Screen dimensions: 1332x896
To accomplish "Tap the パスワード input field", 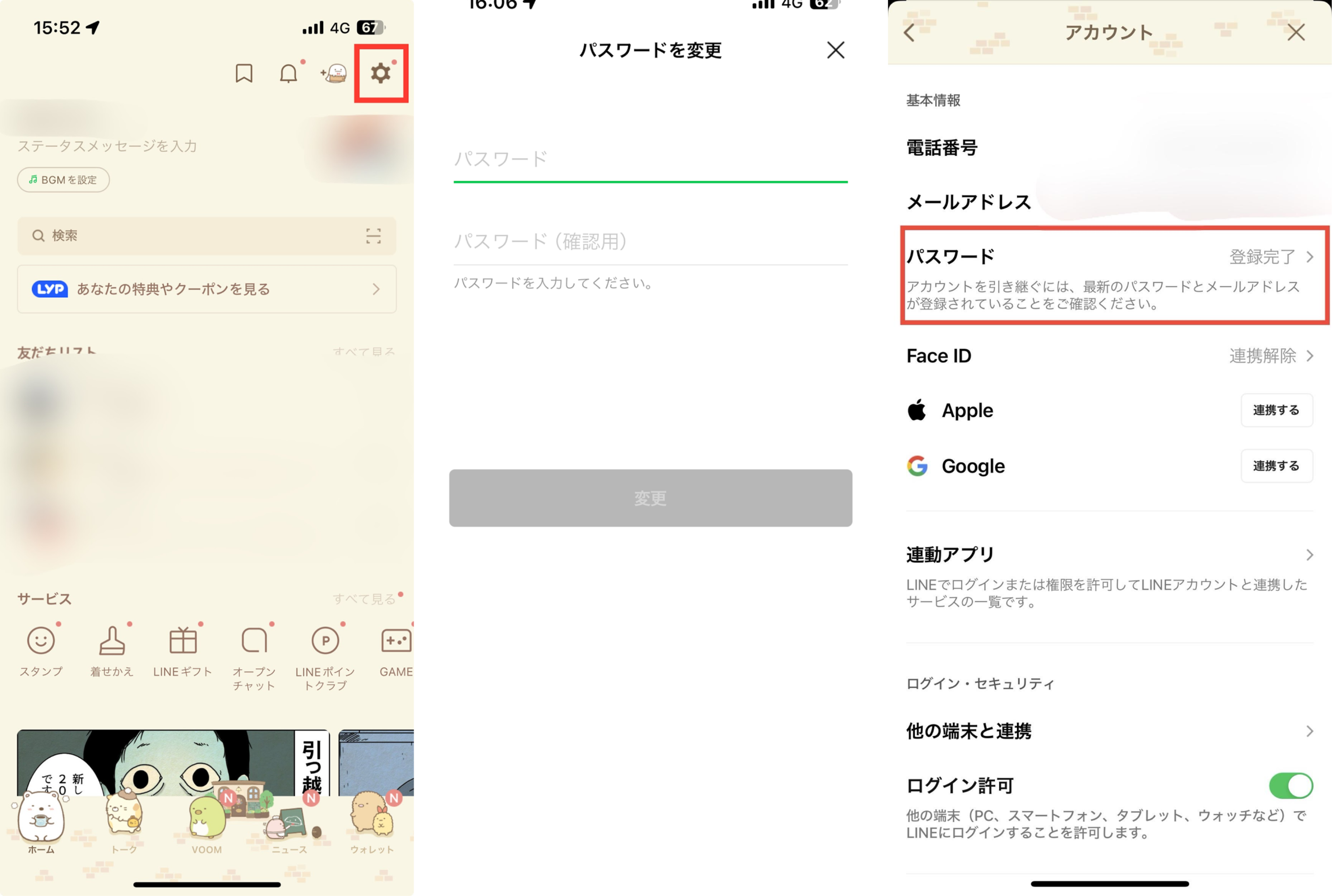I will pyautogui.click(x=651, y=157).
